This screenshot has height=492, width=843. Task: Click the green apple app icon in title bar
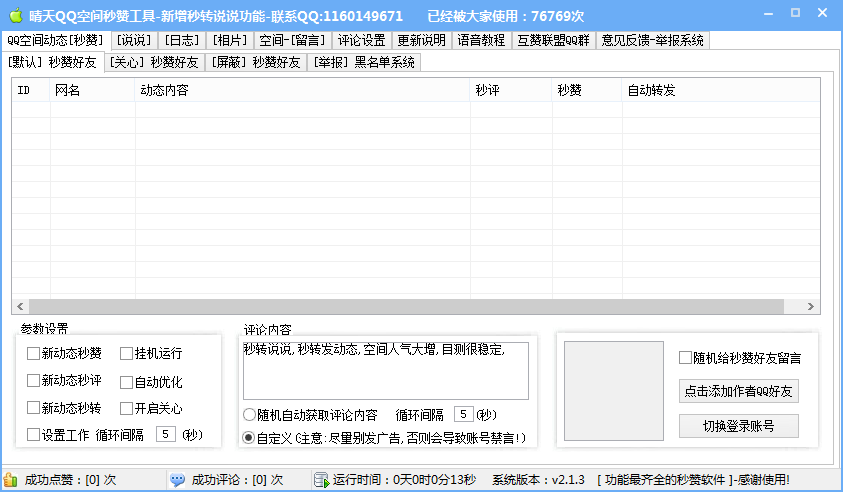pyautogui.click(x=15, y=15)
